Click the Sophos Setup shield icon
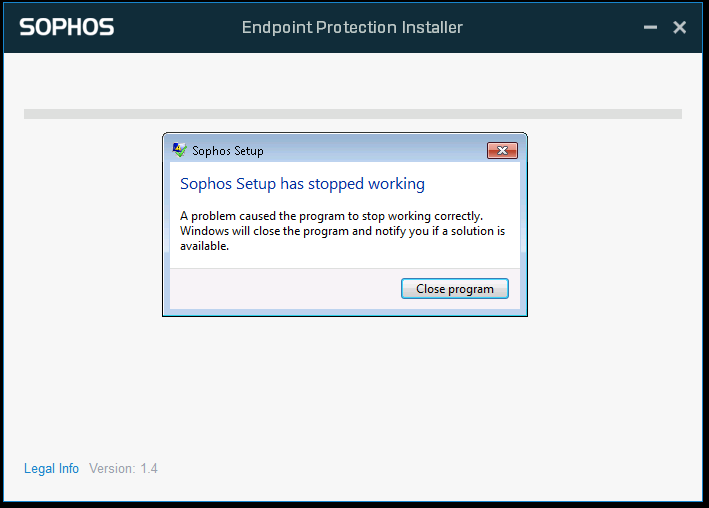The width and height of the screenshot is (709, 508). 180,150
